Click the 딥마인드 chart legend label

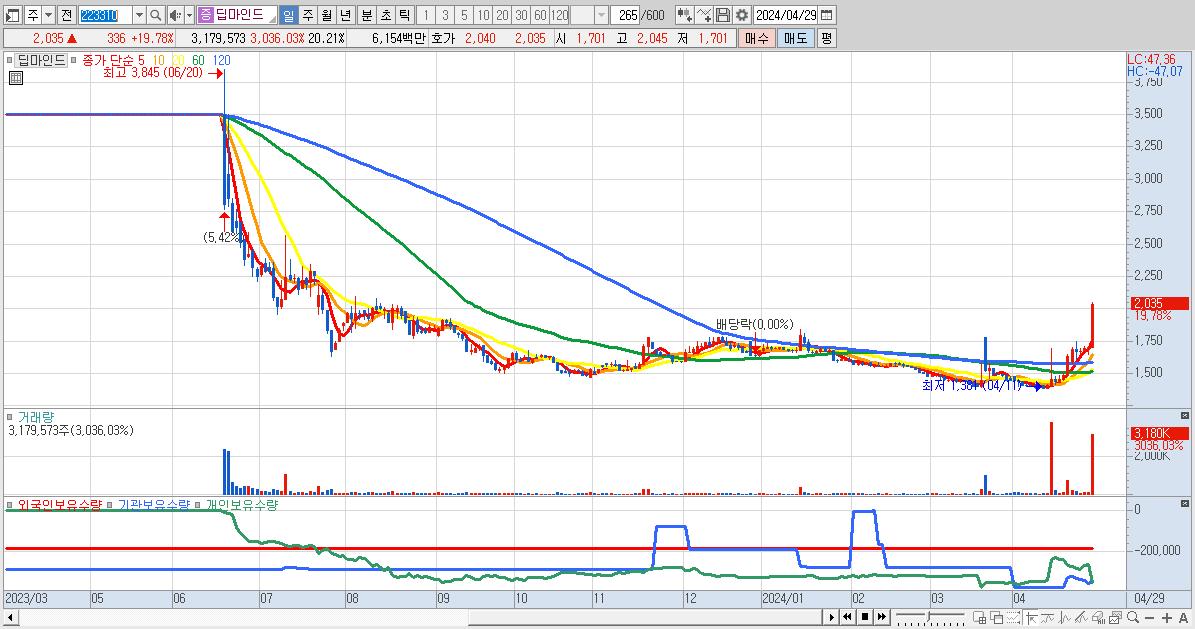[x=41, y=59]
